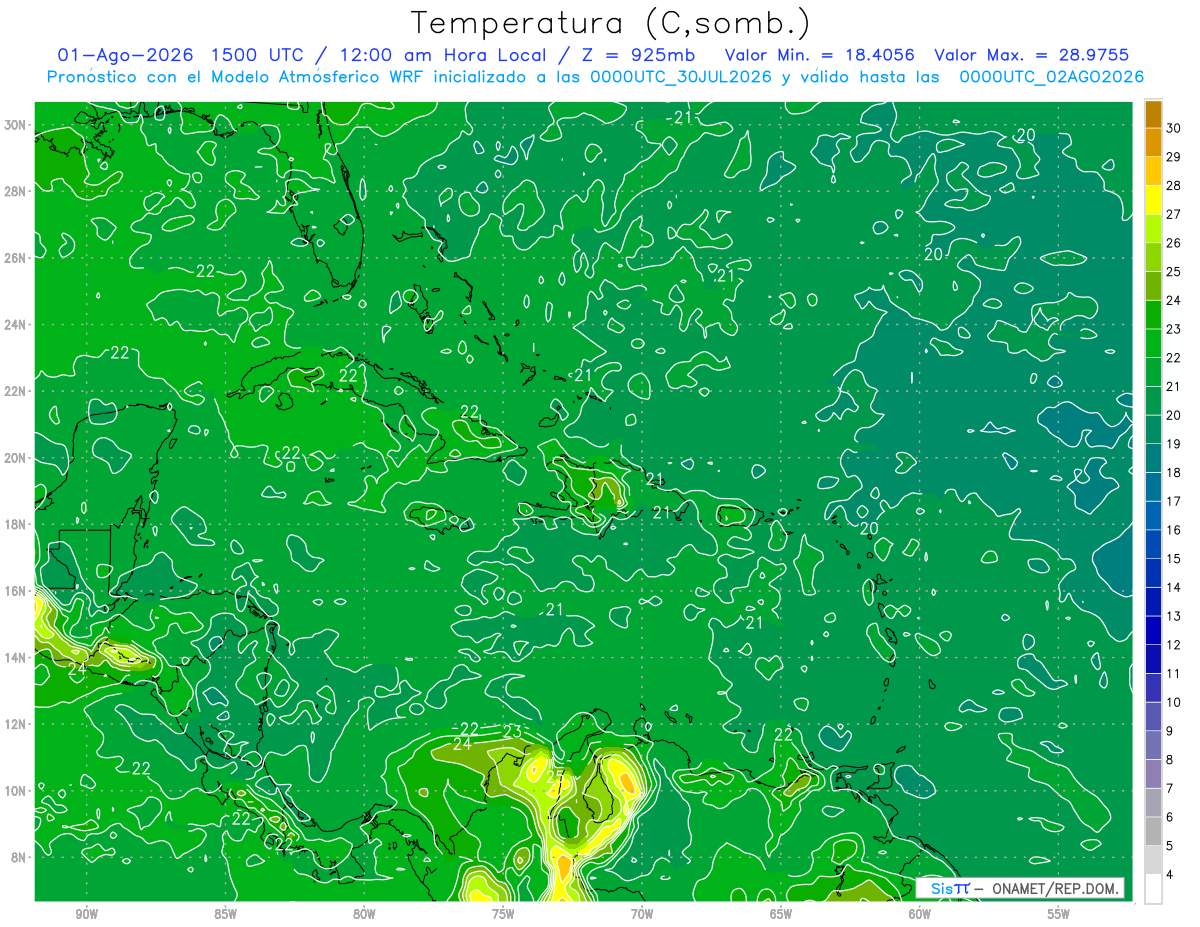The image size is (1200, 927).
Task: Click the color scale label 10
Action: [1174, 703]
